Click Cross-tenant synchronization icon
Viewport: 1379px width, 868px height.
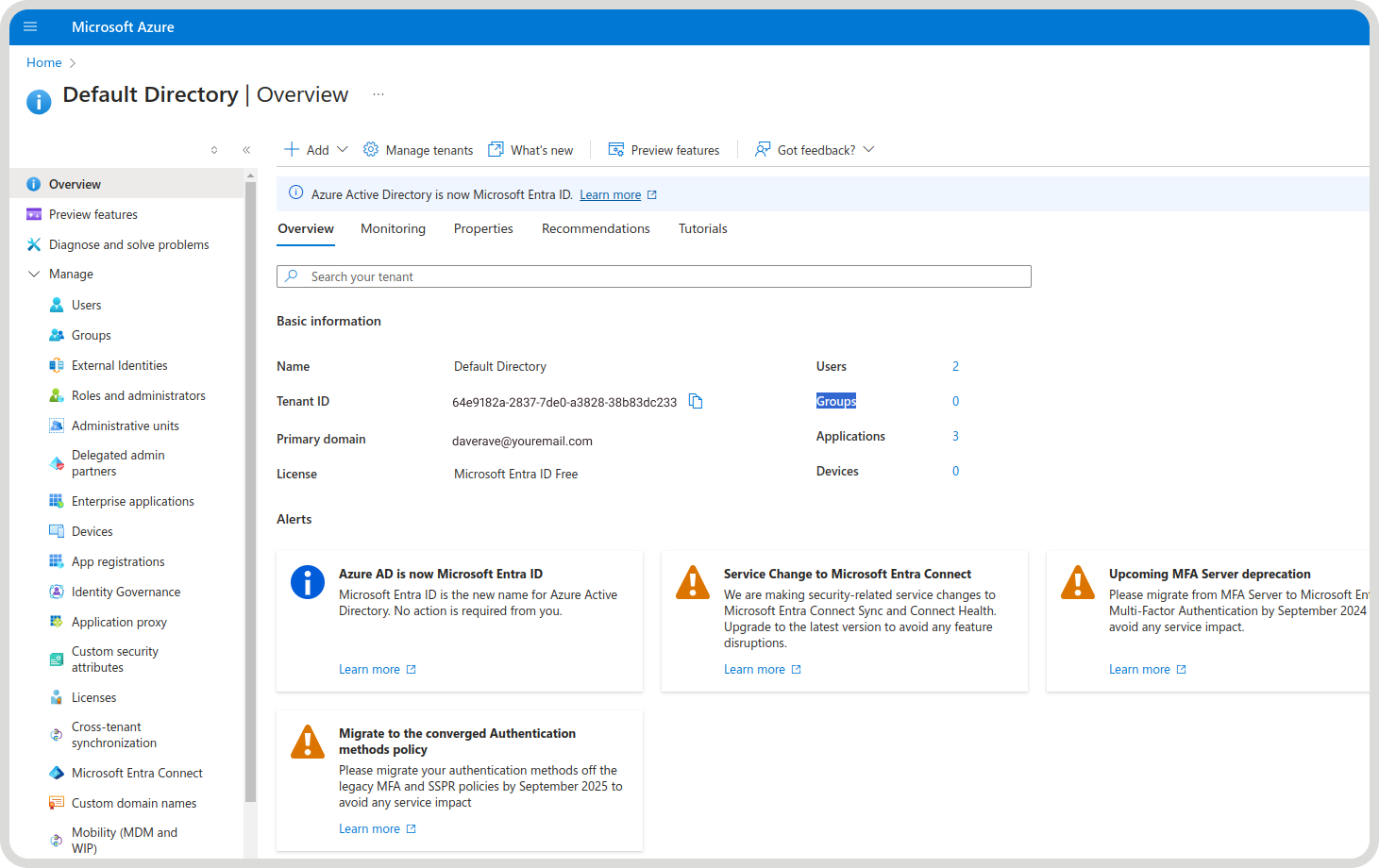click(57, 735)
